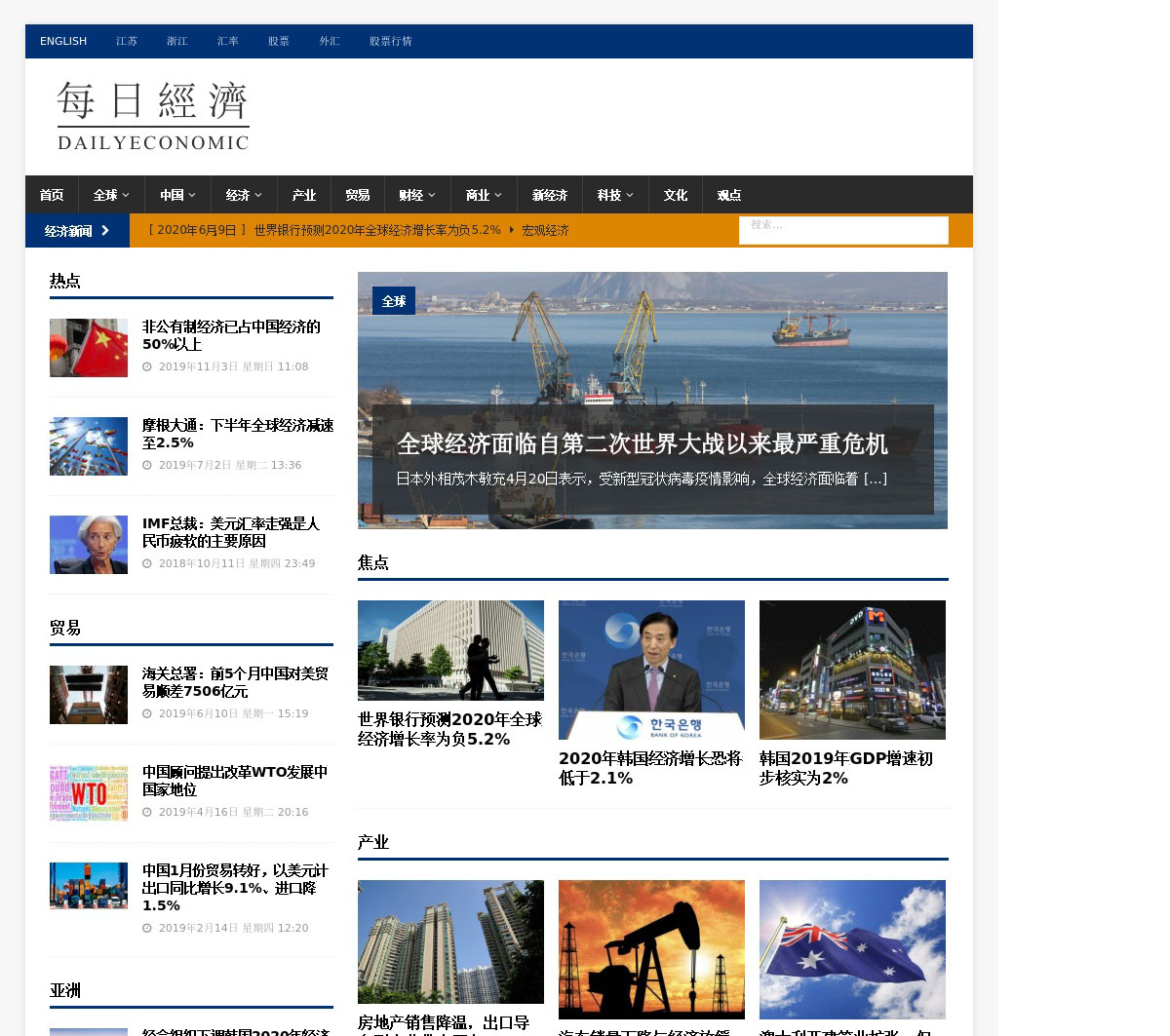Select the 文化 menu item

[x=676, y=195]
